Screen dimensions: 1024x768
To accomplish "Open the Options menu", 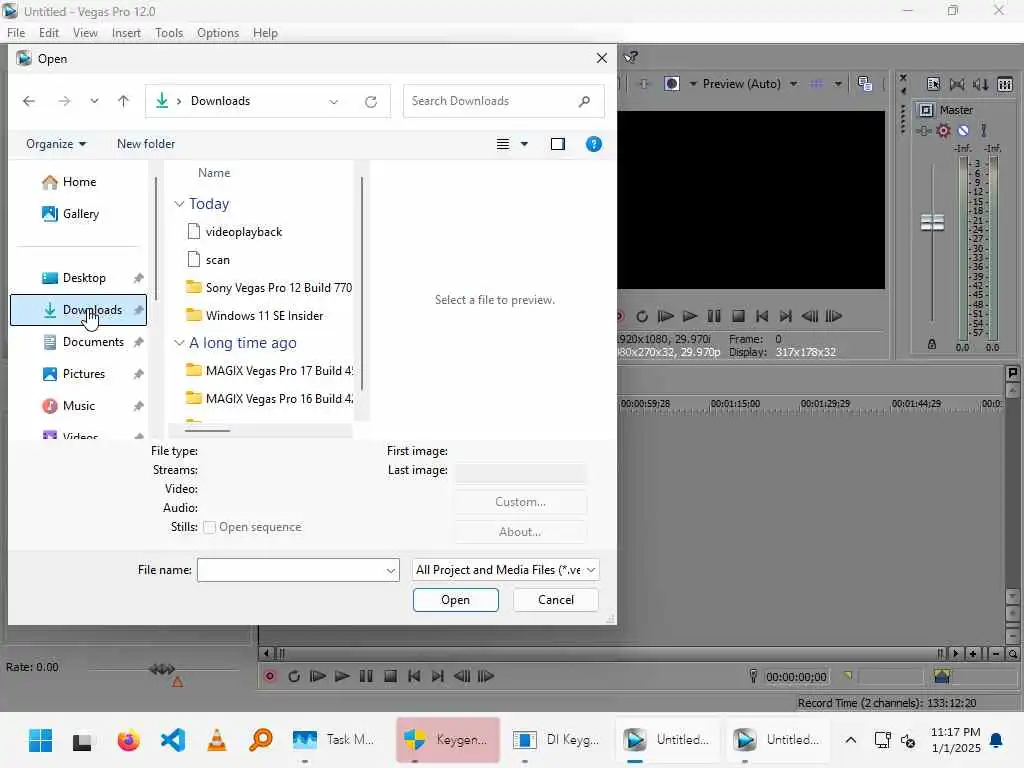I will [218, 33].
